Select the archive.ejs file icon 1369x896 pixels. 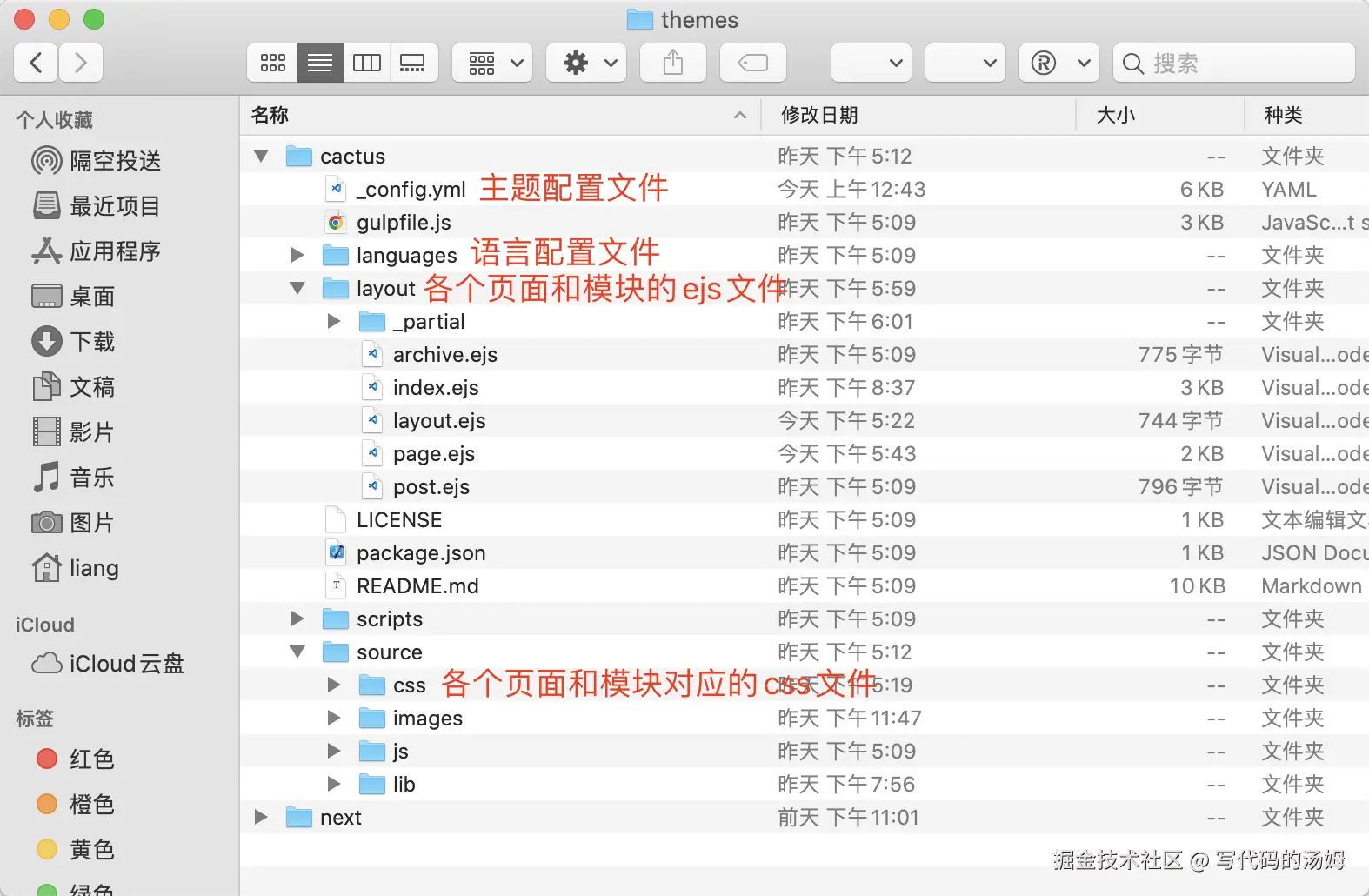tap(372, 354)
